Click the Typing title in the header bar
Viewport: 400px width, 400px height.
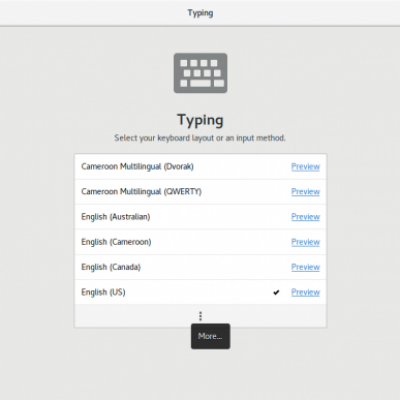(x=200, y=13)
